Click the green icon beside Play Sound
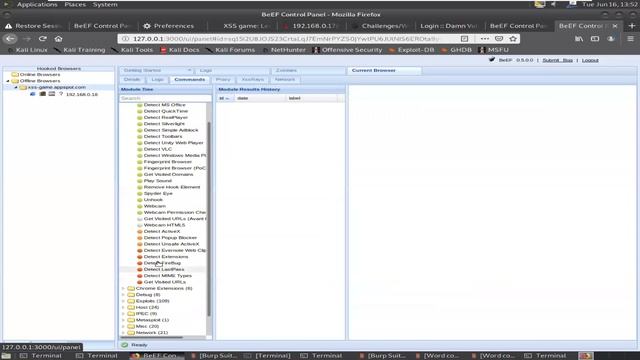This screenshot has height=360, width=640. [x=140, y=180]
